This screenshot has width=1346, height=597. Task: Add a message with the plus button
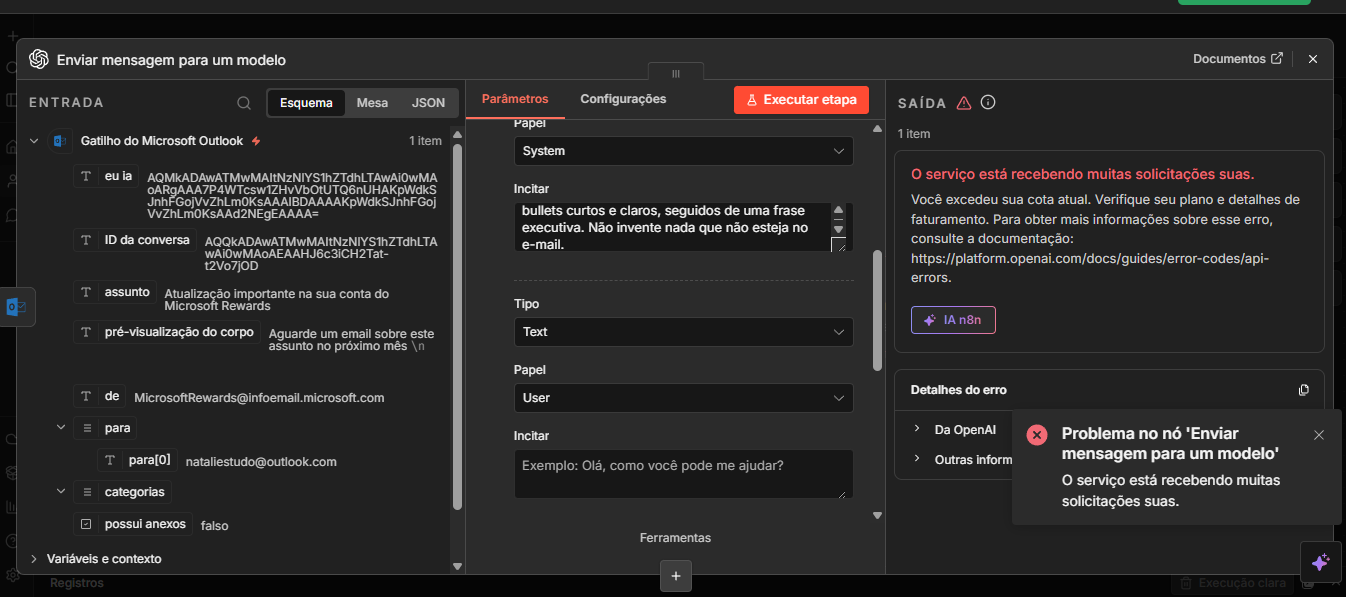[676, 576]
